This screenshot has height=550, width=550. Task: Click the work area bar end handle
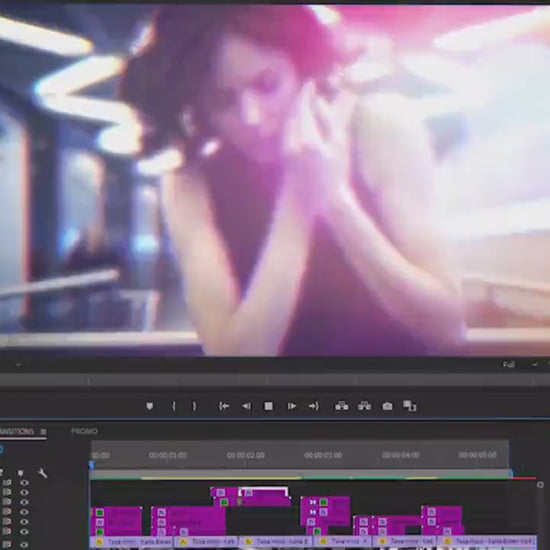pyautogui.click(x=511, y=474)
